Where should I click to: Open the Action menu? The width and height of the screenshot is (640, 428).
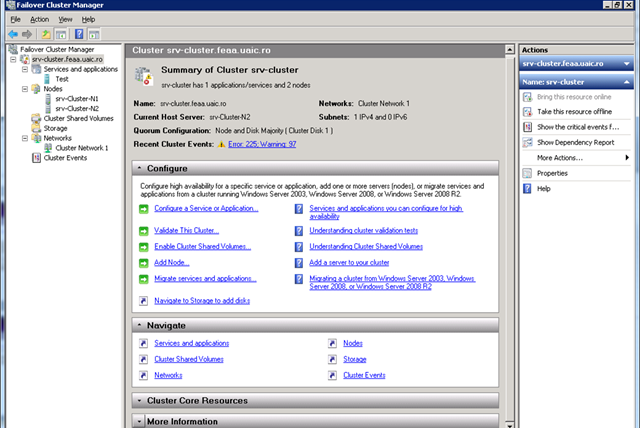(x=39, y=19)
